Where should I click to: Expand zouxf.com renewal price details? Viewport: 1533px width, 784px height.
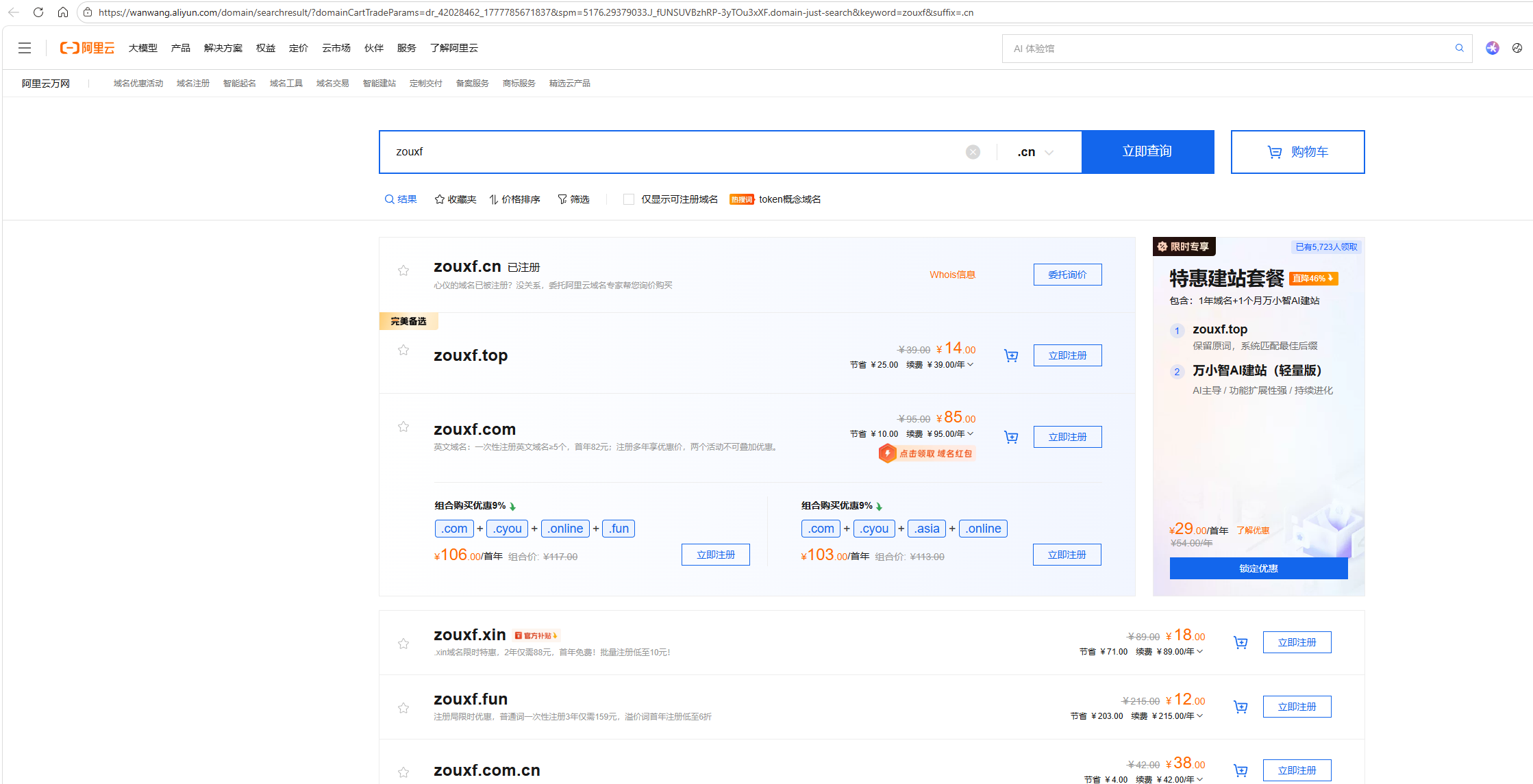click(970, 434)
